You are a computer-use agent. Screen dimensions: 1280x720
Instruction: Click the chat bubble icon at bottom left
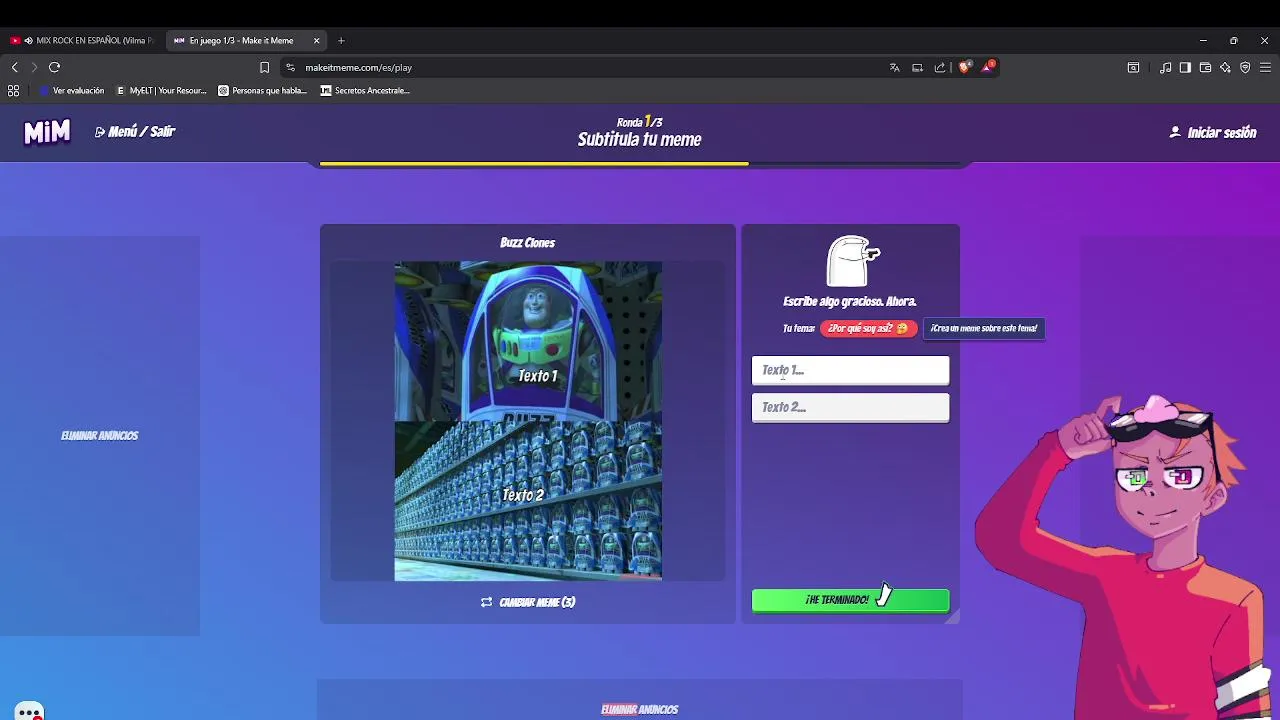[29, 712]
